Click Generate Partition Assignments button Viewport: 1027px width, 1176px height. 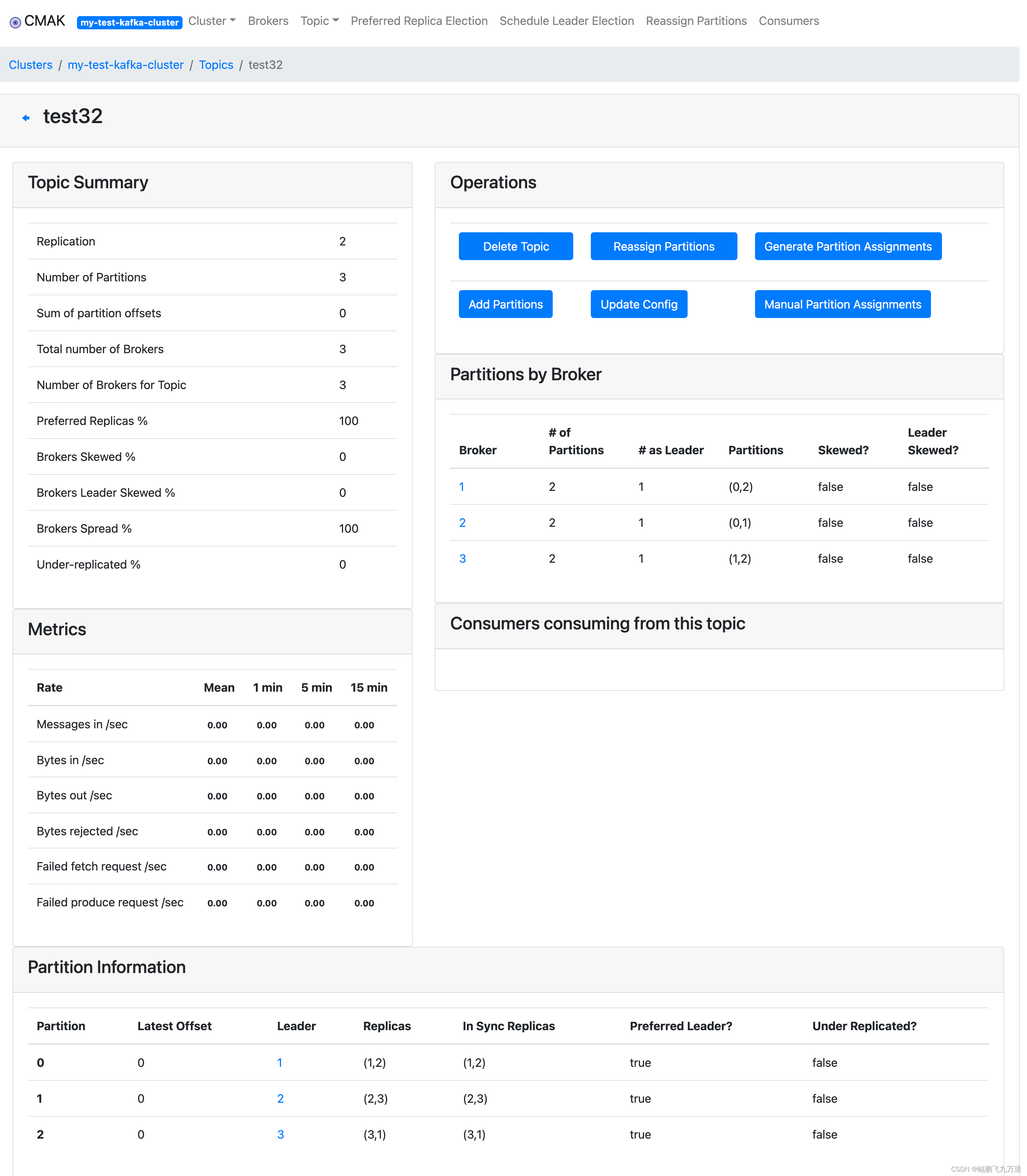tap(847, 246)
